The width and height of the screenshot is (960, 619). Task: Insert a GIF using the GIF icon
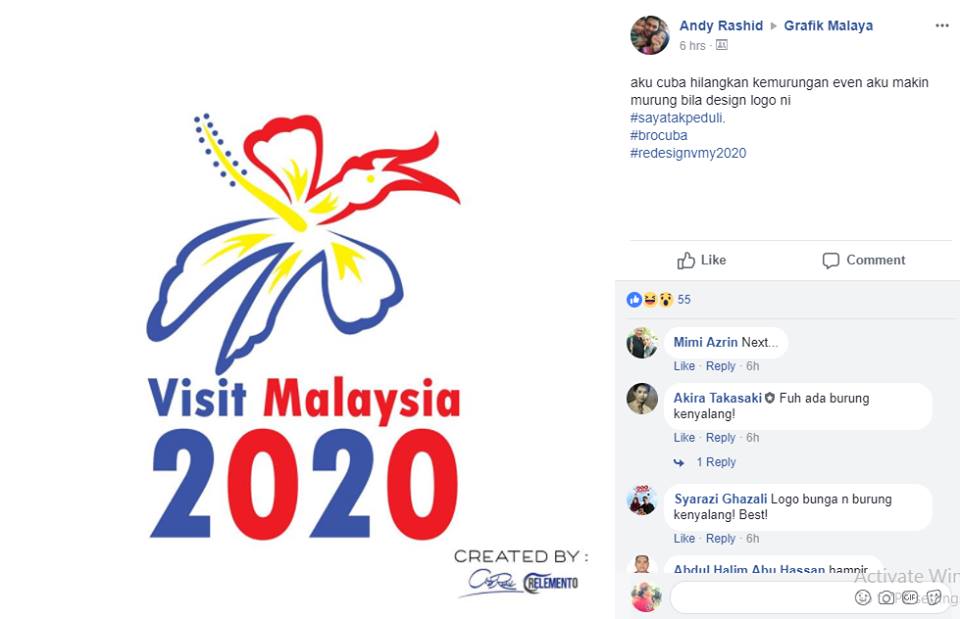(x=909, y=597)
